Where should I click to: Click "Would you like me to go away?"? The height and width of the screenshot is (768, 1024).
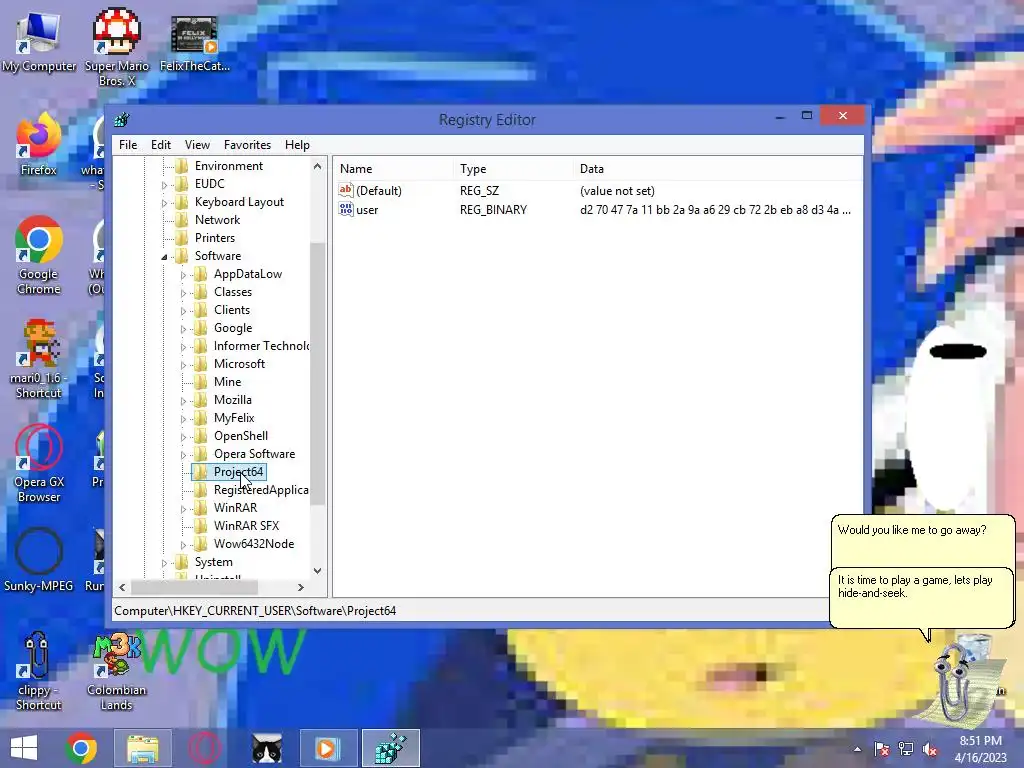(x=912, y=530)
